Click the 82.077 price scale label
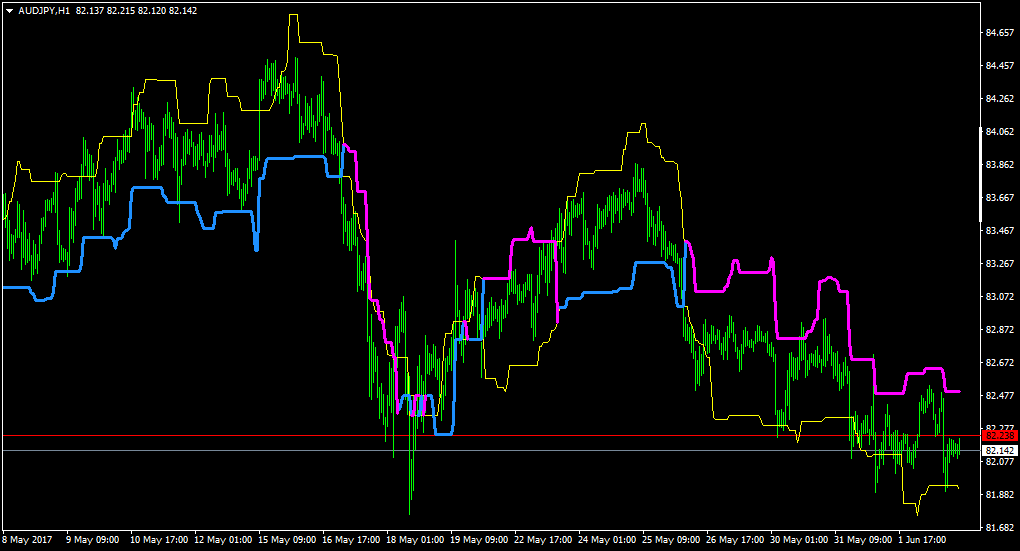 (1000, 461)
